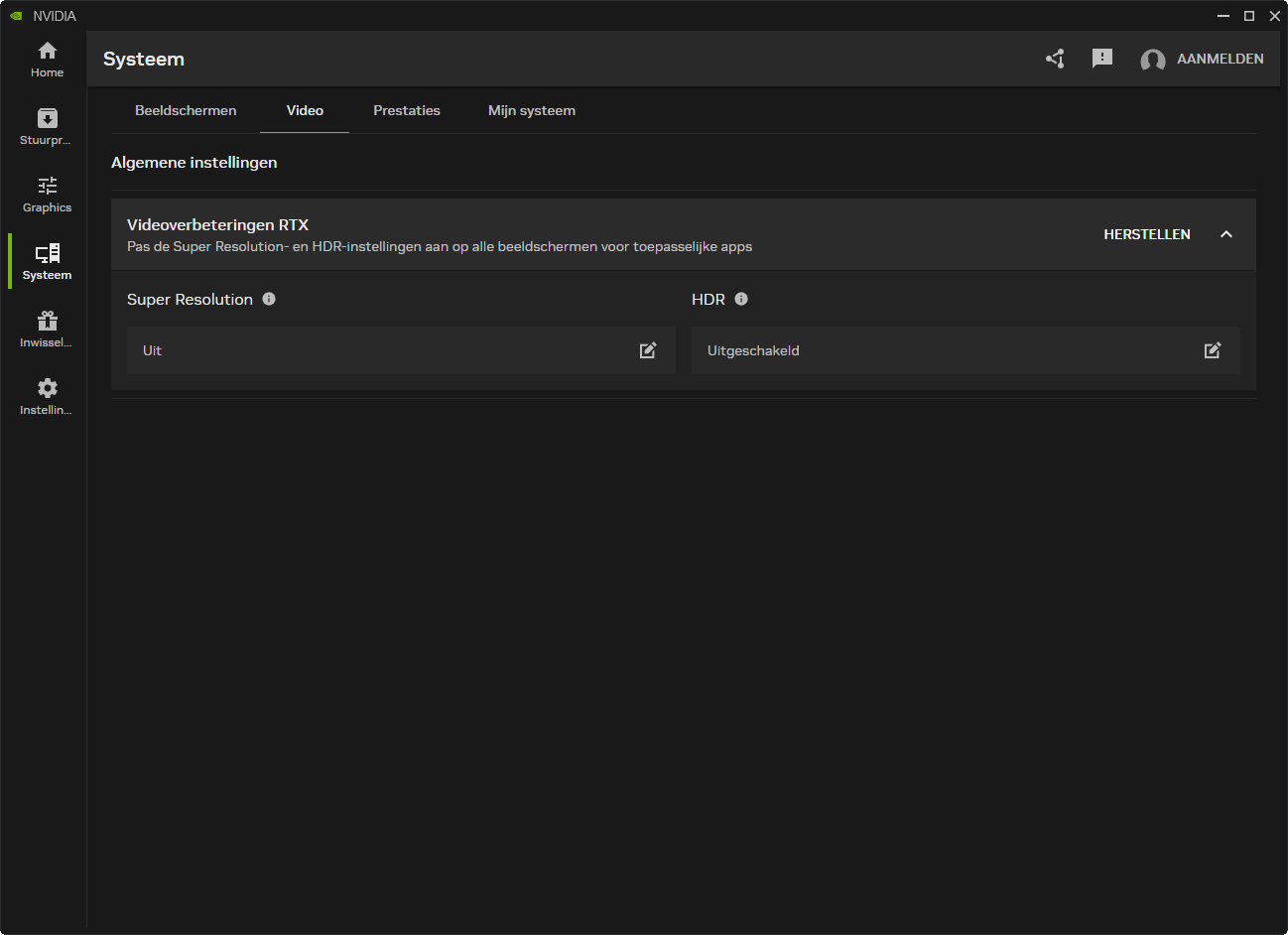This screenshot has width=1288, height=935.
Task: Select the Systeem sidebar icon
Action: 47,262
